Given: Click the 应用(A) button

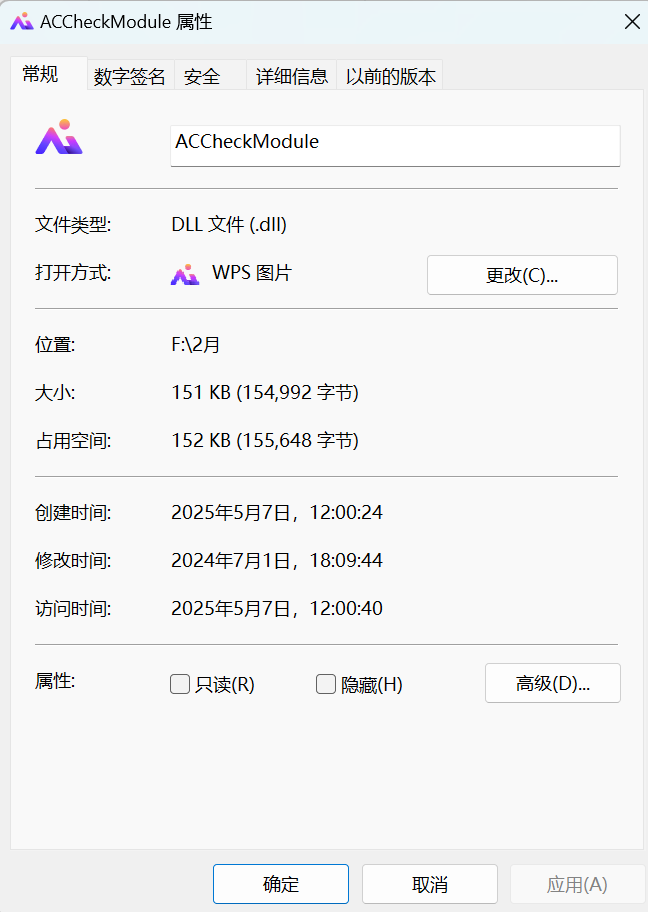Looking at the screenshot, I should pyautogui.click(x=577, y=884).
